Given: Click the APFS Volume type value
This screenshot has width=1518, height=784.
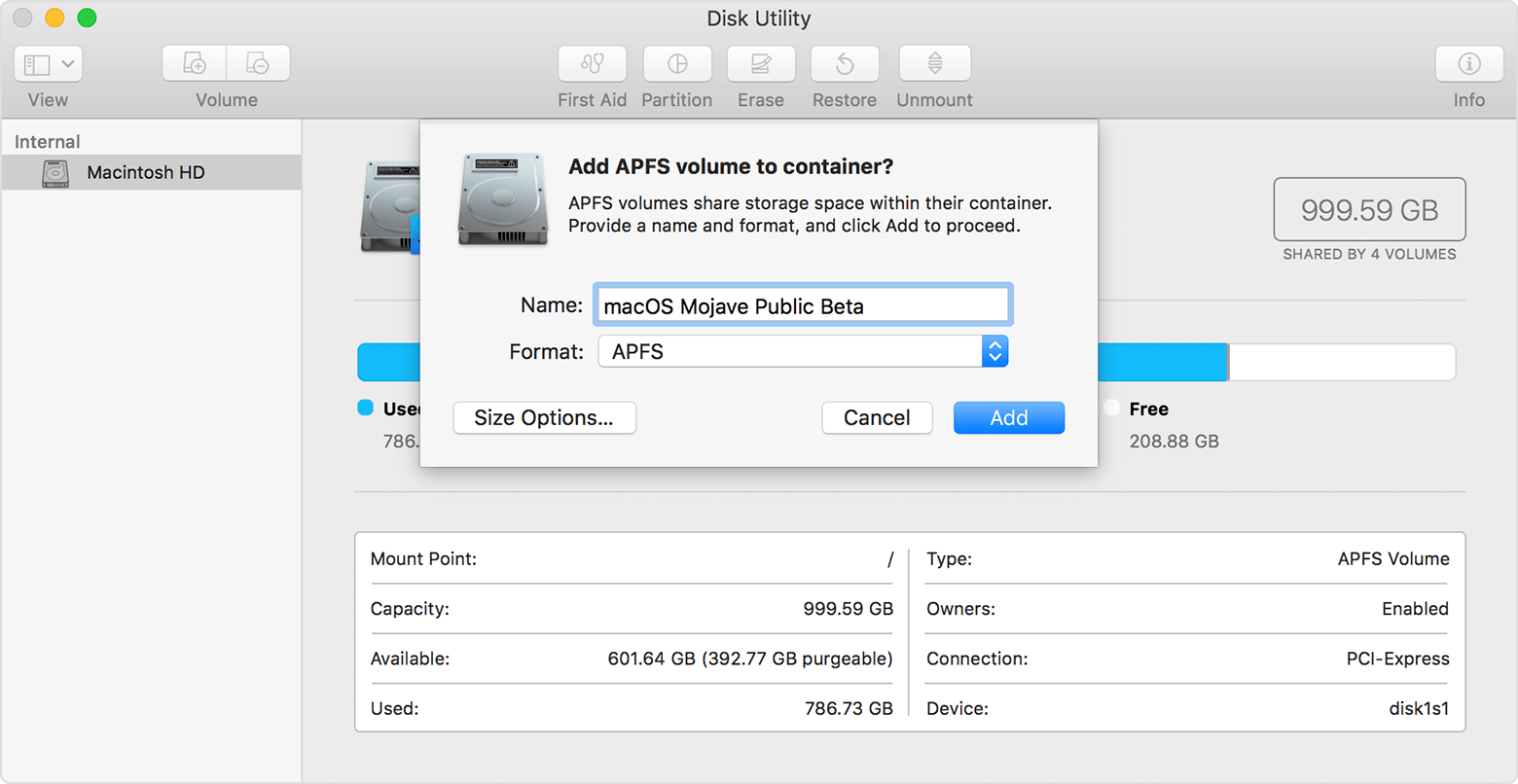Looking at the screenshot, I should click(x=1393, y=558).
